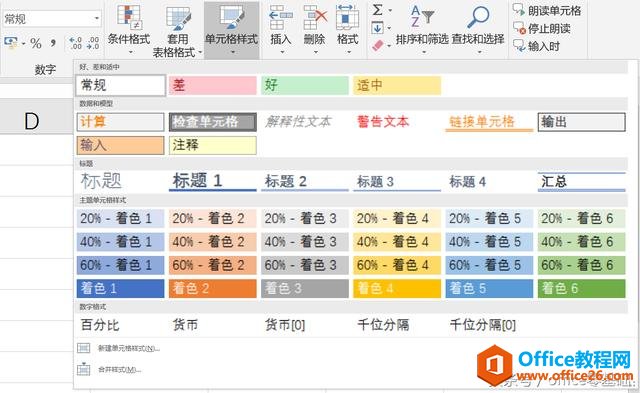
Task: Expand the Format dropdown arrow
Action: 348,52
